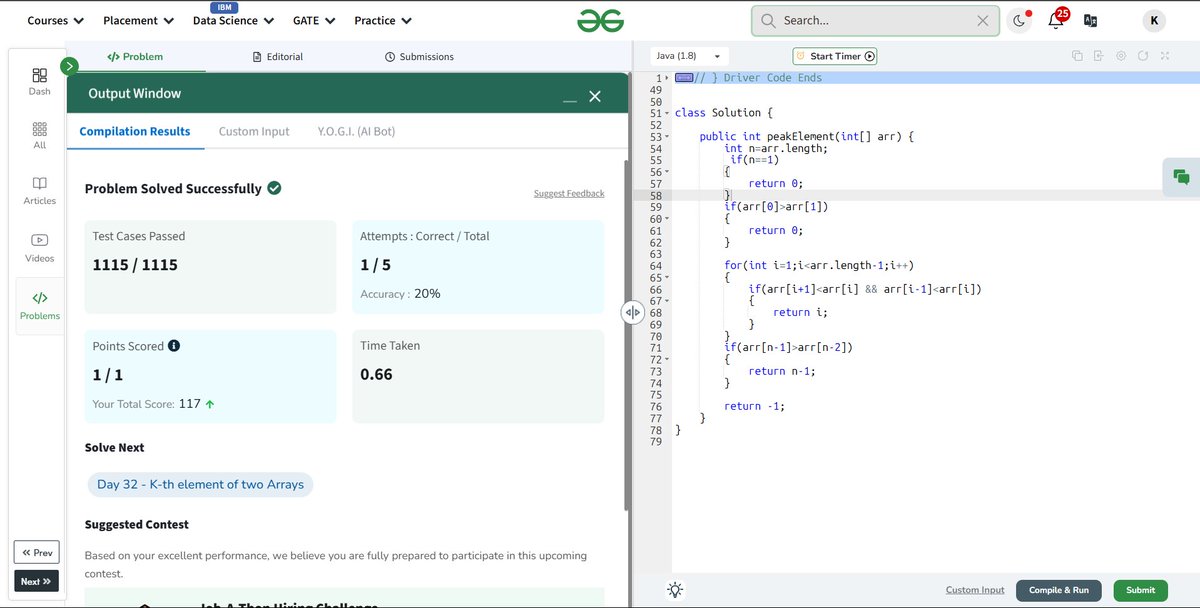
Task: Click the panel splitter handle icon
Action: (x=632, y=312)
